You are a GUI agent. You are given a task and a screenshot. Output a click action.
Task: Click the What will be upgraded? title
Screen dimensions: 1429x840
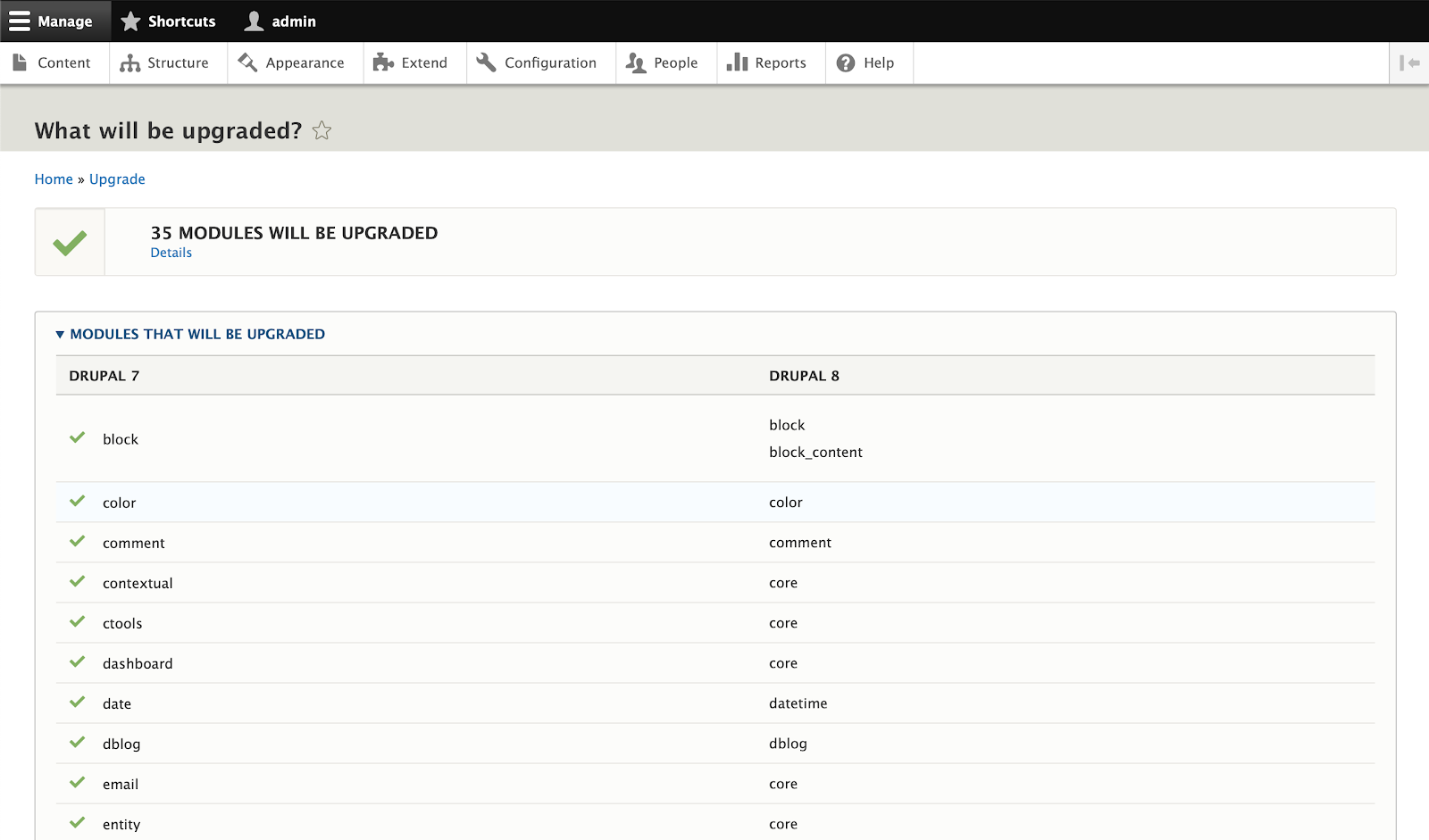point(169,131)
